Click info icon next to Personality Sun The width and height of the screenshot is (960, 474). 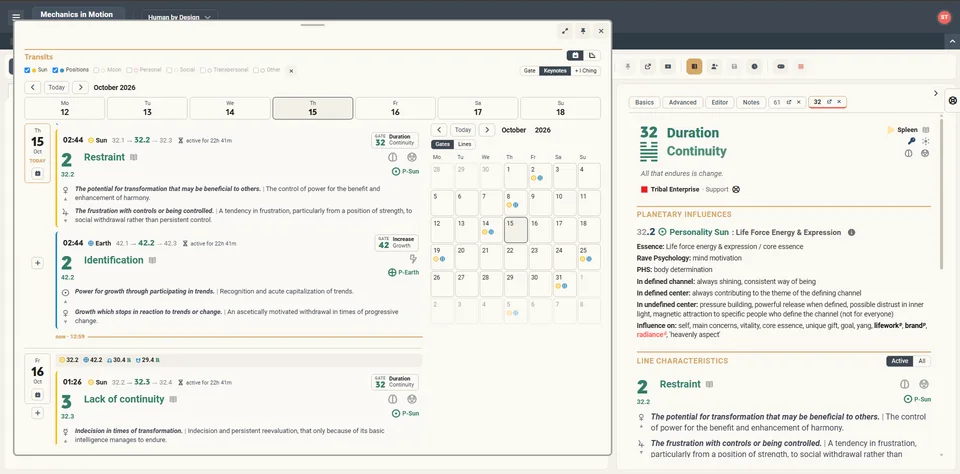851,233
